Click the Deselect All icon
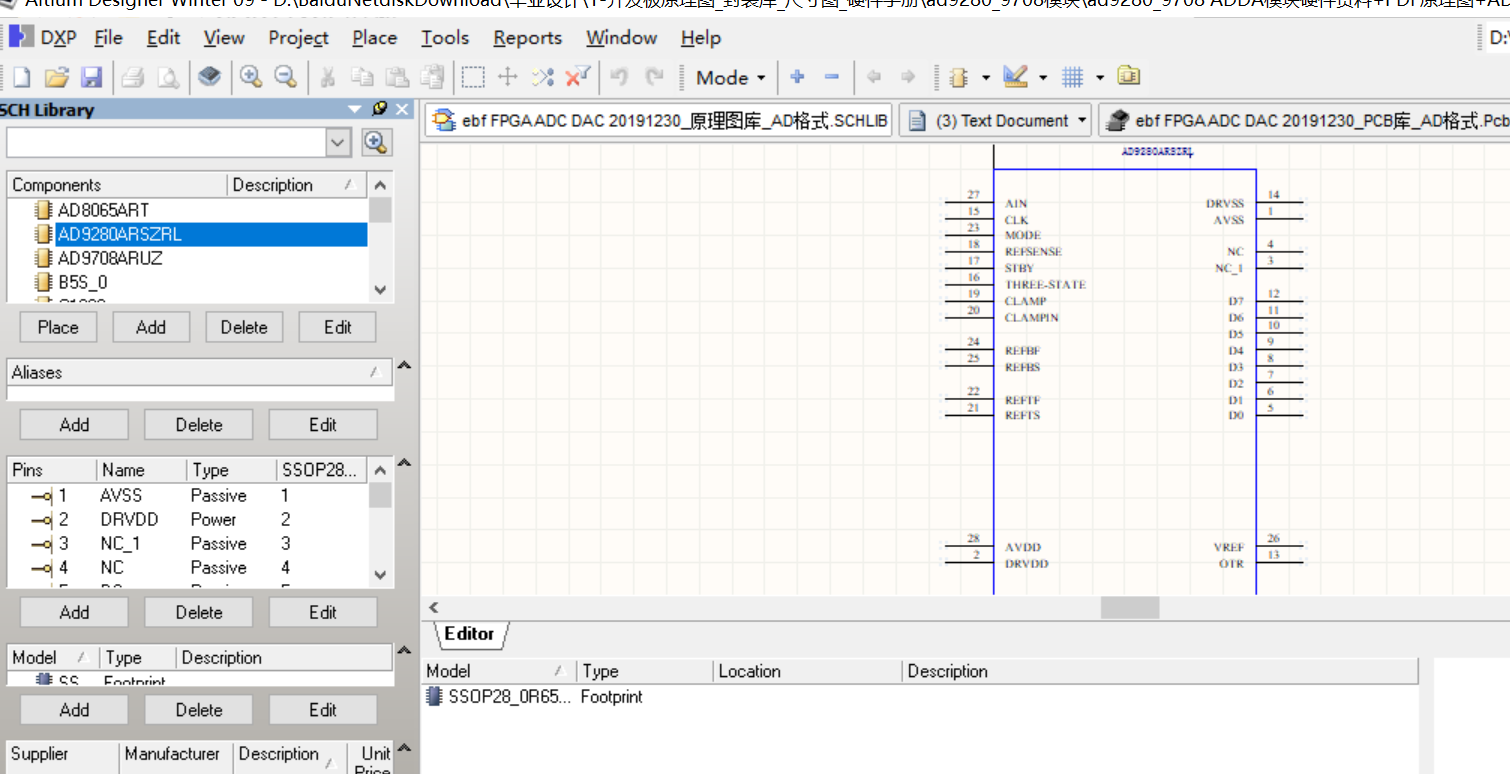 tap(543, 77)
